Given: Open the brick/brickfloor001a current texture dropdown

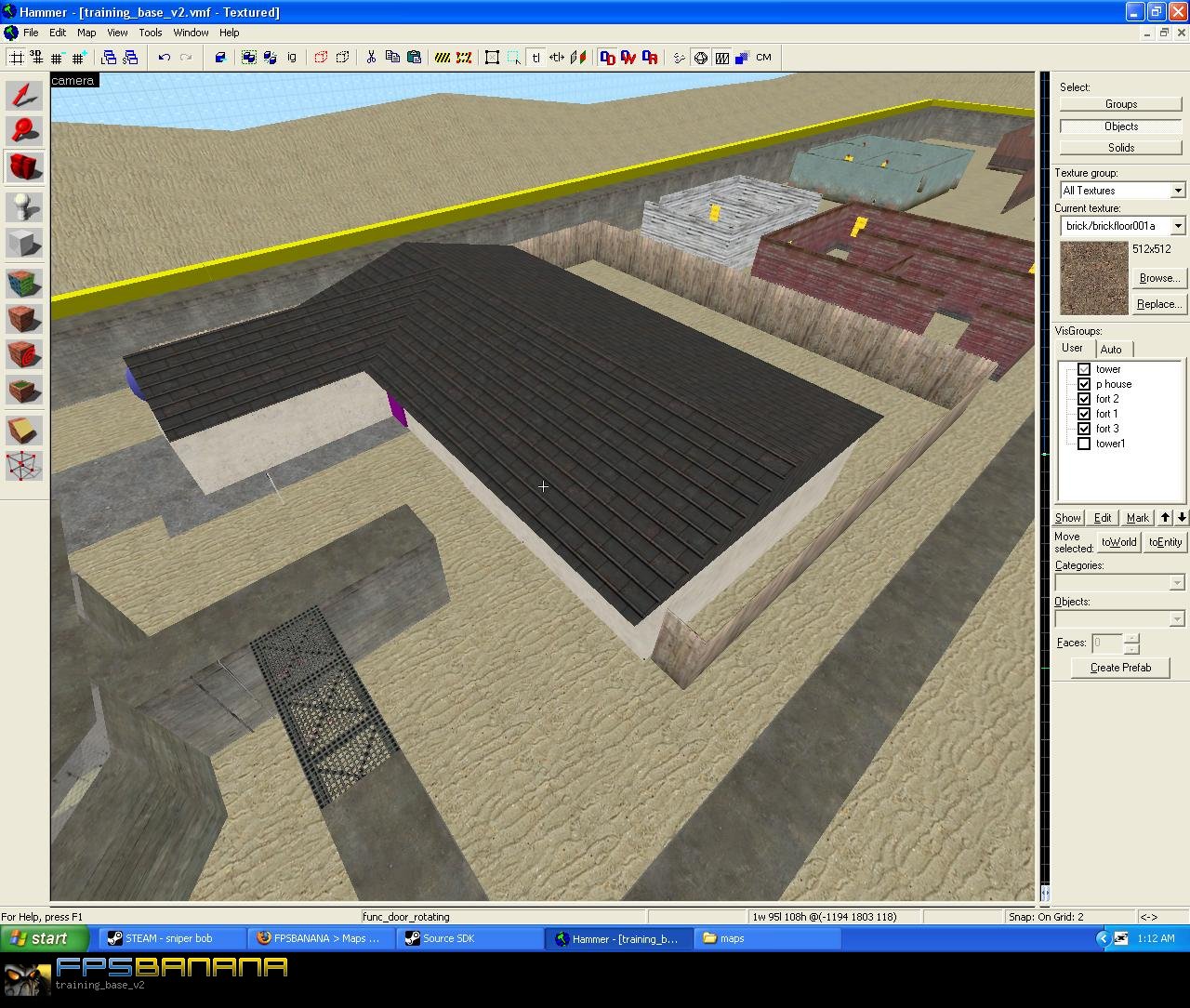Looking at the screenshot, I should pos(1177,225).
